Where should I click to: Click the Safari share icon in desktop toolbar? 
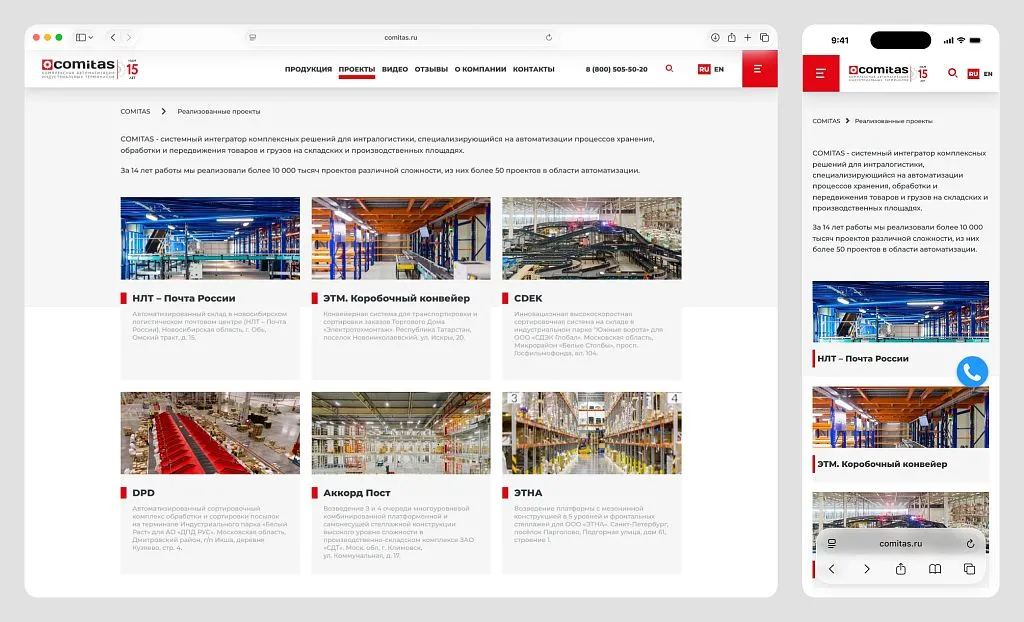(731, 37)
